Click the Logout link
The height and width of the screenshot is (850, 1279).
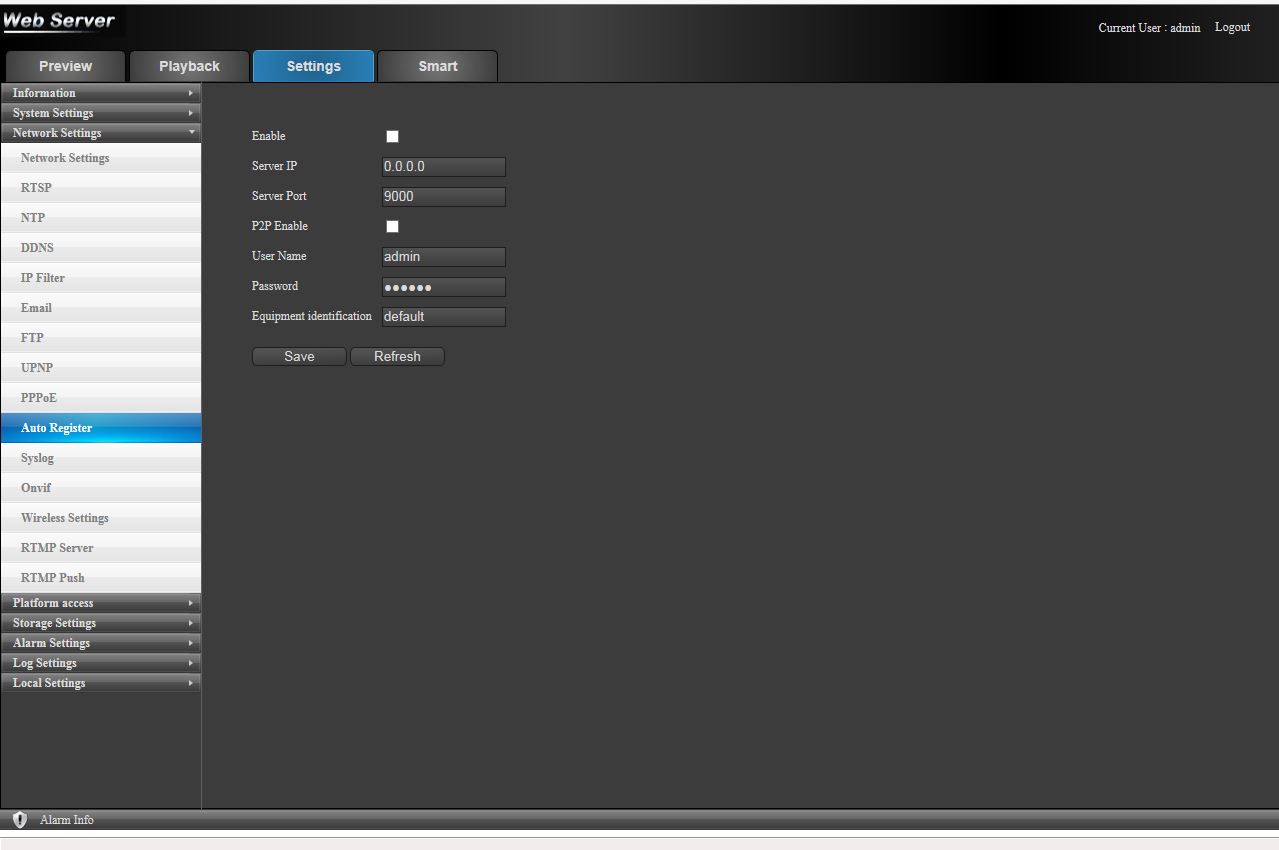(x=1232, y=27)
